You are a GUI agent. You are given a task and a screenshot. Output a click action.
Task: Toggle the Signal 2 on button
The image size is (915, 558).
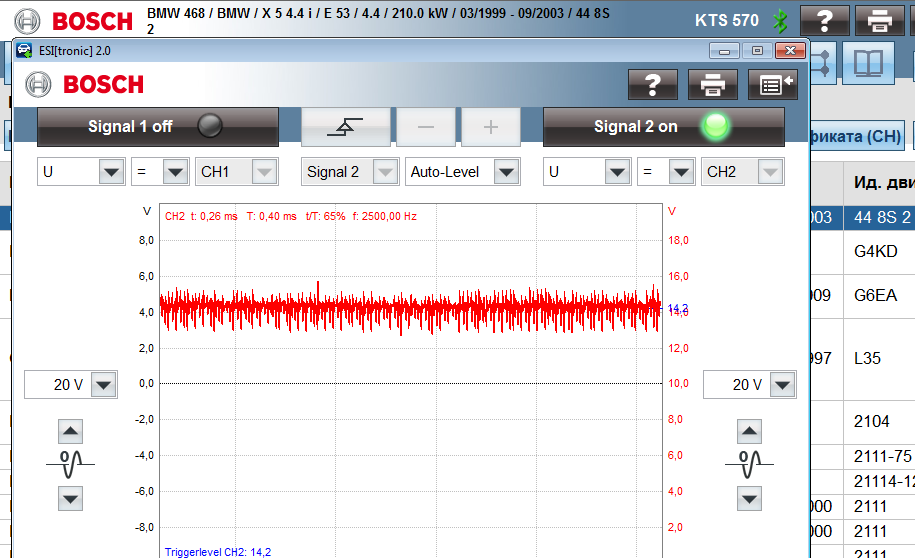click(663, 127)
